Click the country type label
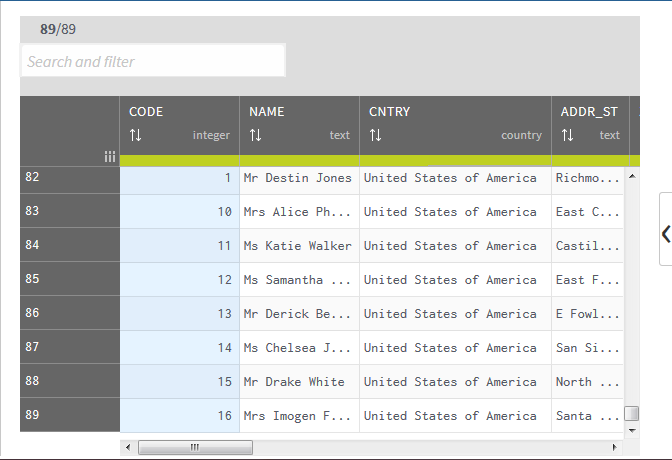 [521, 135]
